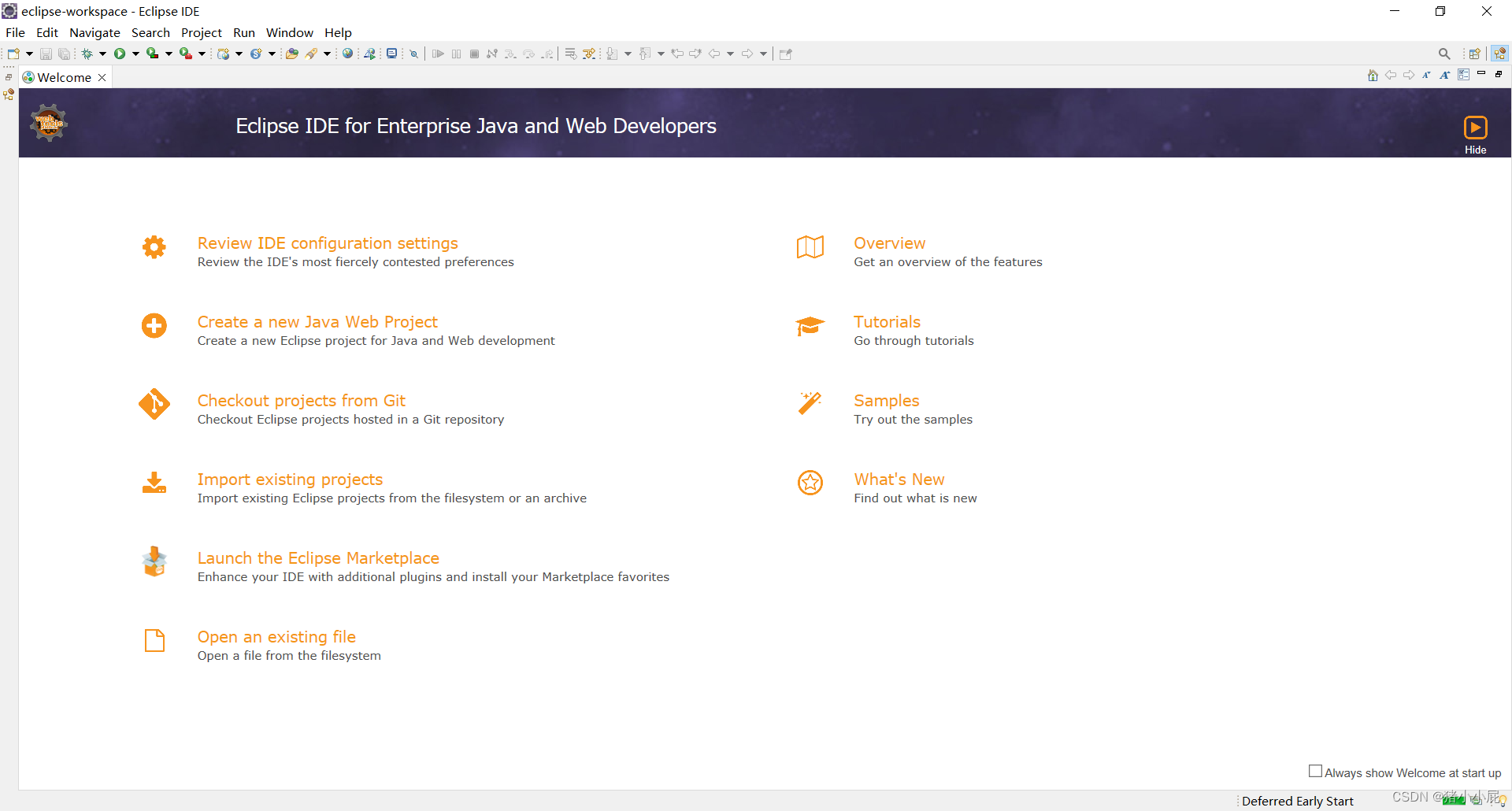Click the Terminate stop icon
This screenshot has width=1512, height=811.
pyautogui.click(x=474, y=54)
